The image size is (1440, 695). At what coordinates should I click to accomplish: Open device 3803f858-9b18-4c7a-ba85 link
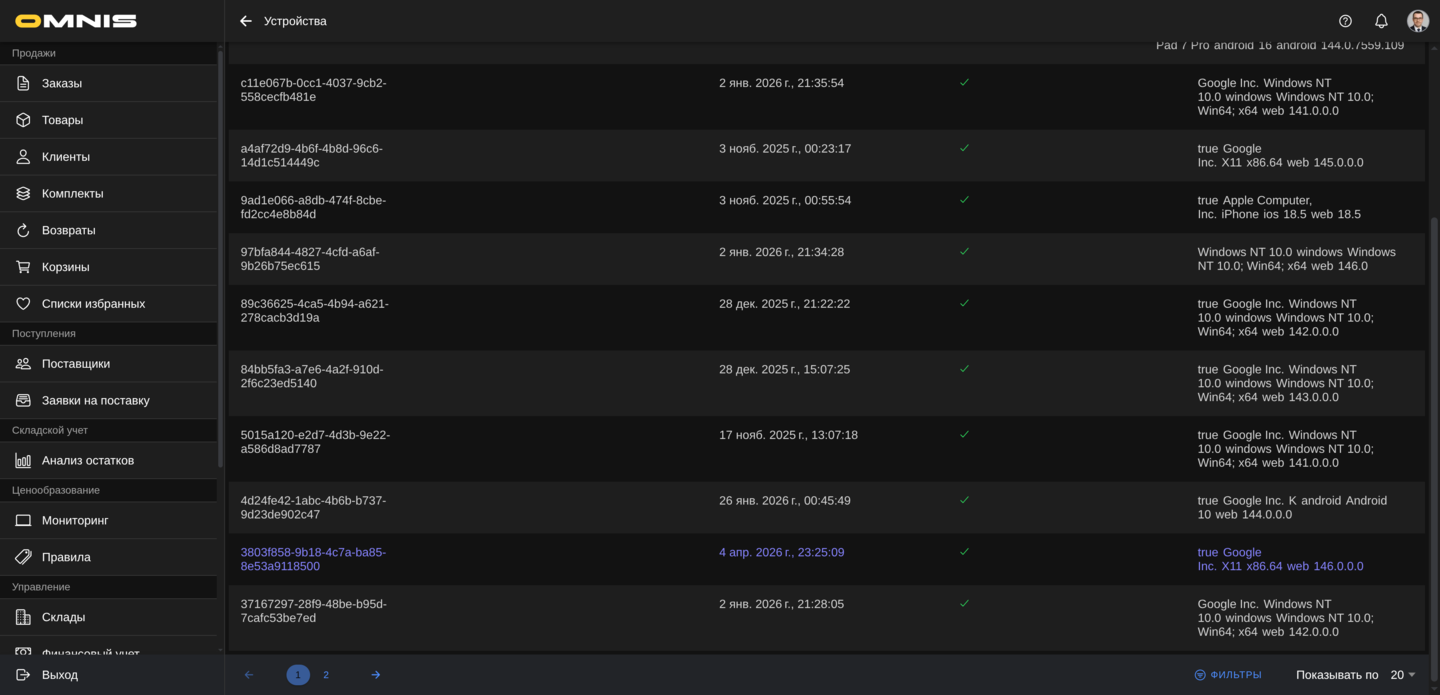[x=313, y=559]
